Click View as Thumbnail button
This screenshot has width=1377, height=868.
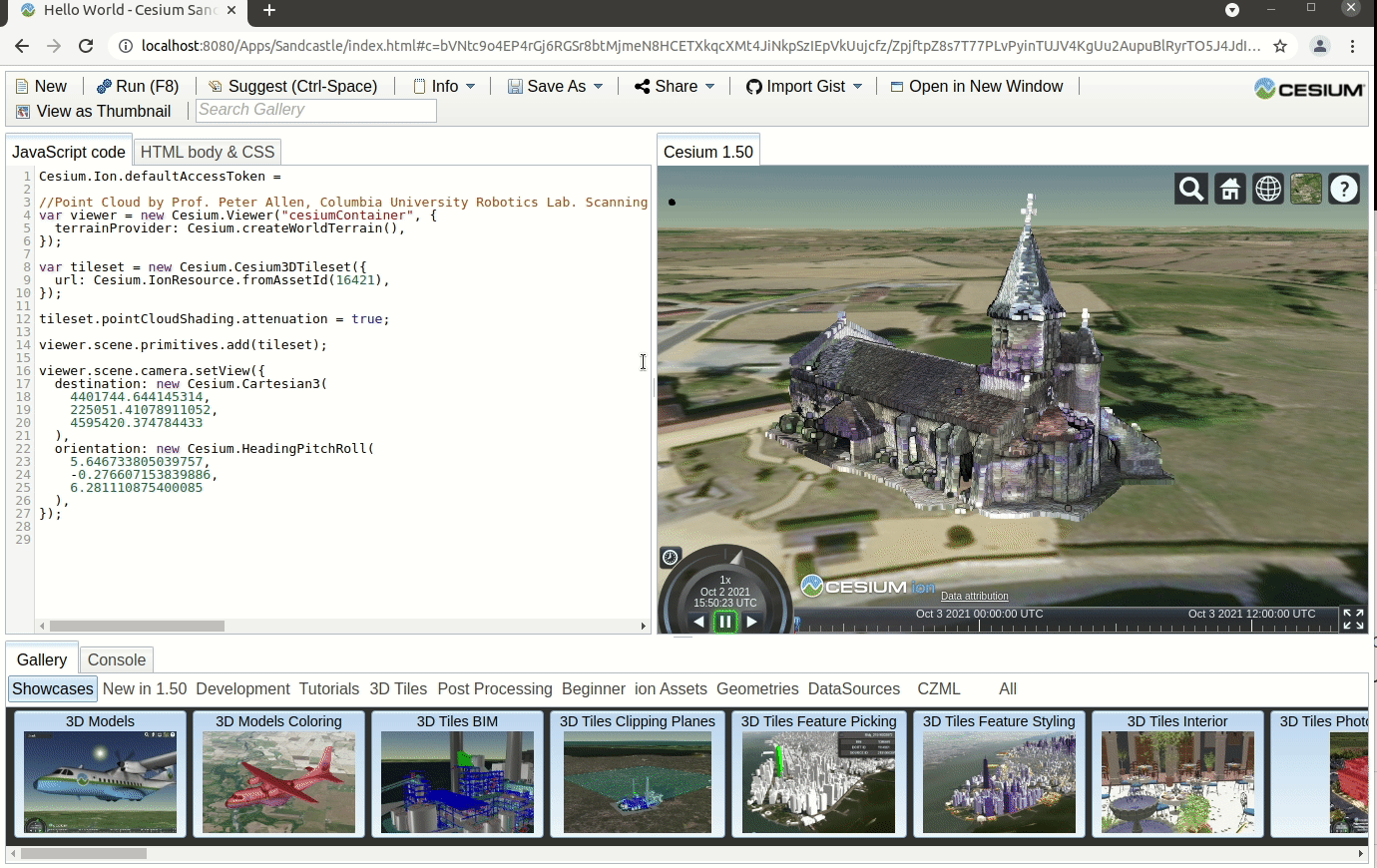[x=93, y=112]
